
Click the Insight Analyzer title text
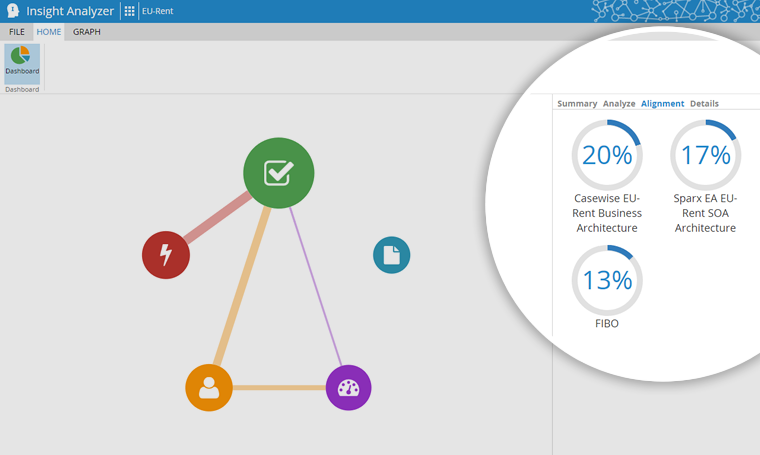(x=70, y=11)
